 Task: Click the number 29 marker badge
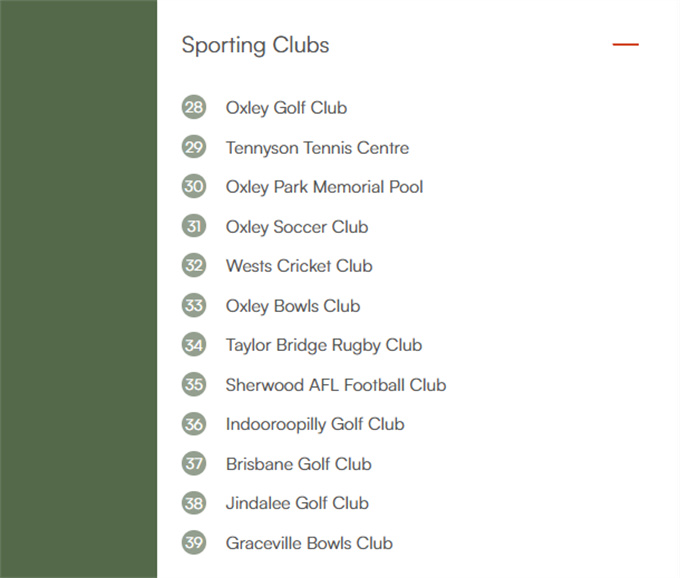pyautogui.click(x=194, y=147)
